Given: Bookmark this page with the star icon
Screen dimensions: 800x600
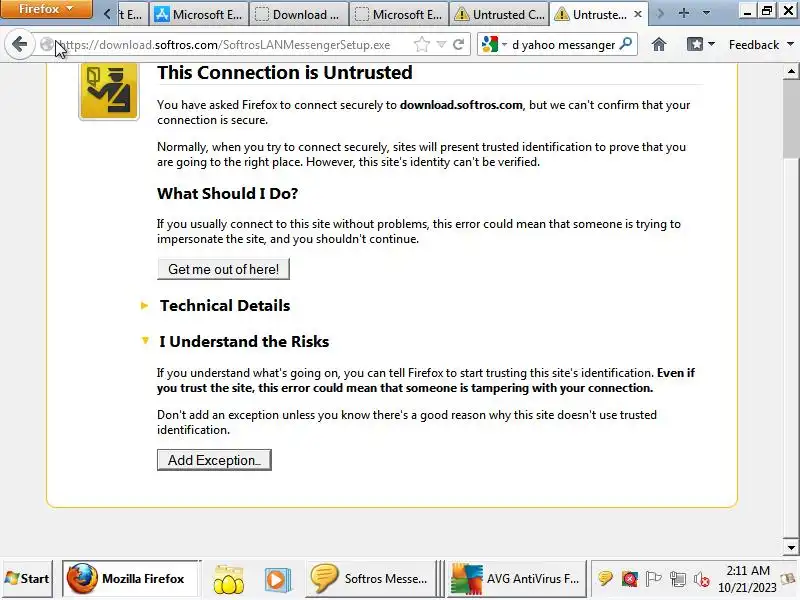Looking at the screenshot, I should click(x=422, y=45).
